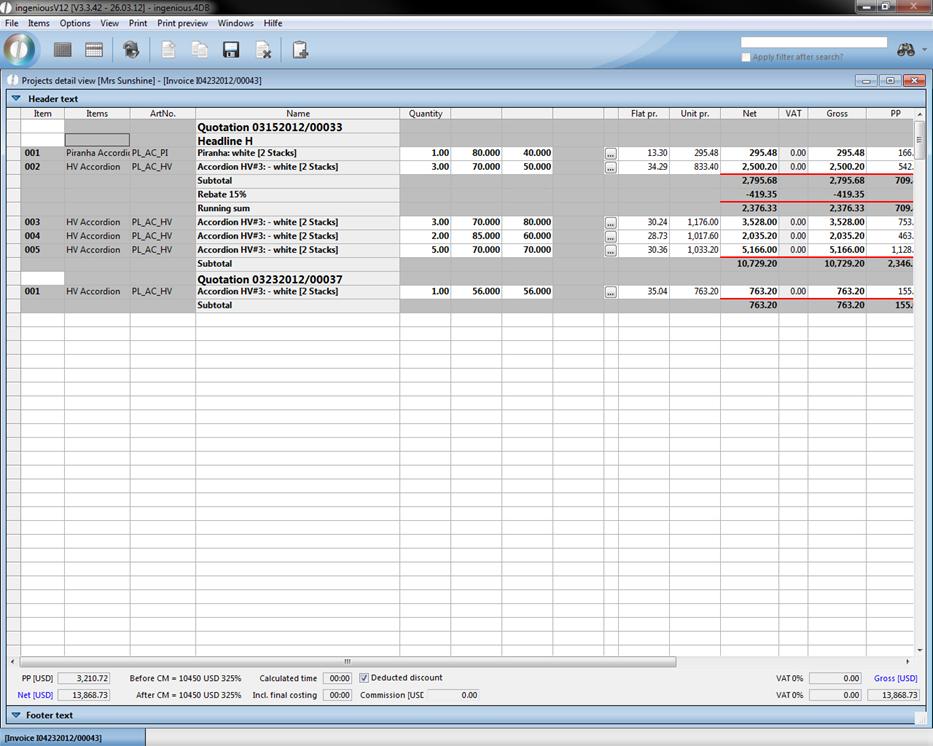Click the binoculars search icon

906,50
